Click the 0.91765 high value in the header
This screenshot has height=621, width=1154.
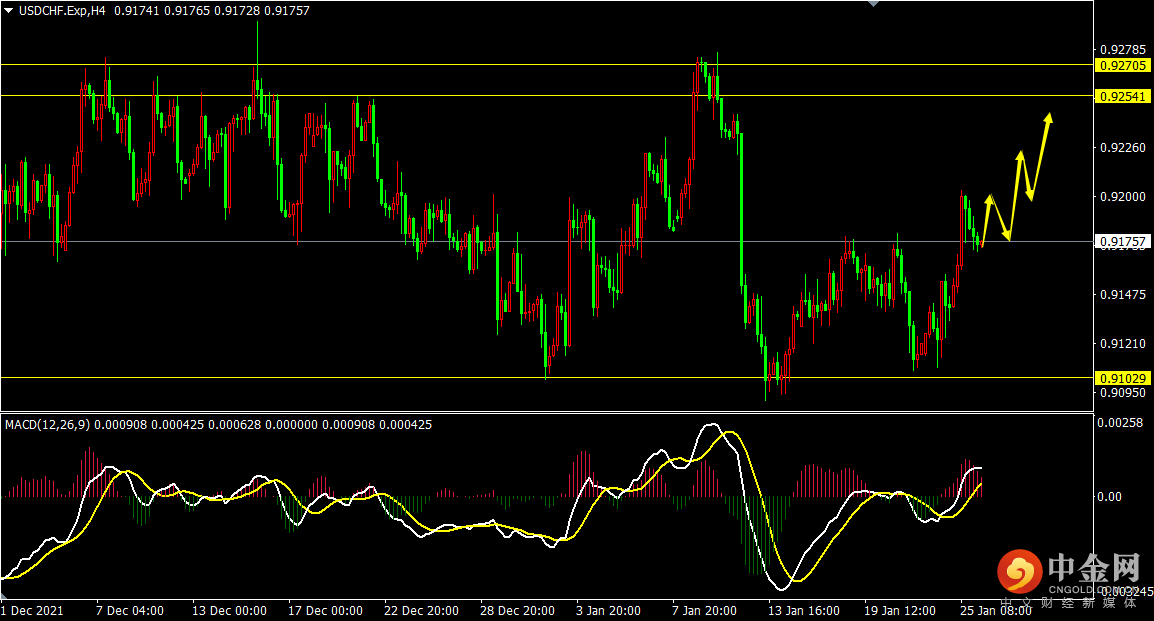point(186,11)
